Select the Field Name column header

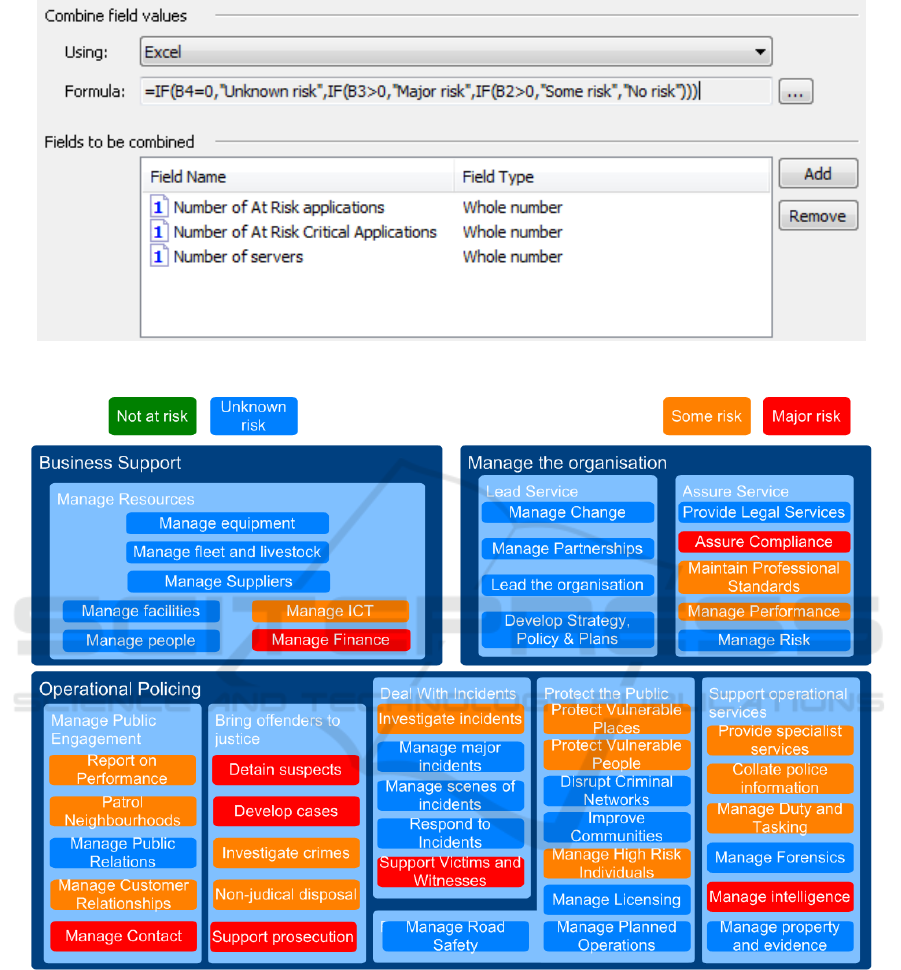pyautogui.click(x=298, y=177)
